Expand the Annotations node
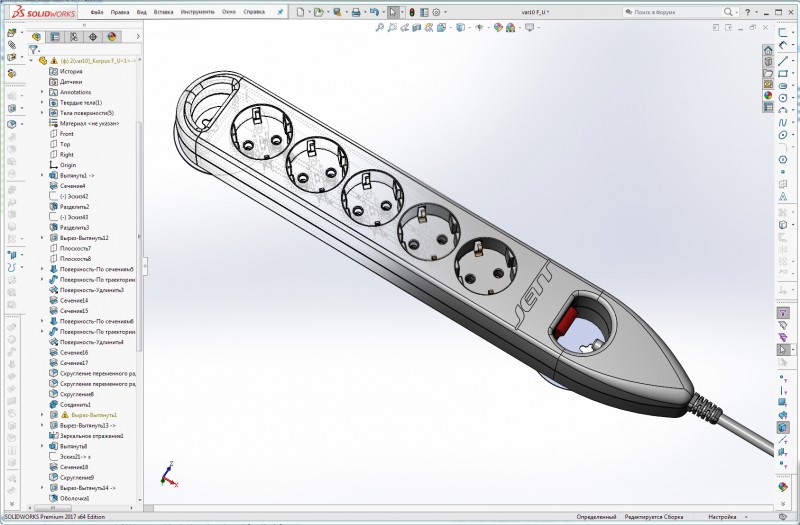This screenshot has height=525, width=800. coord(42,92)
